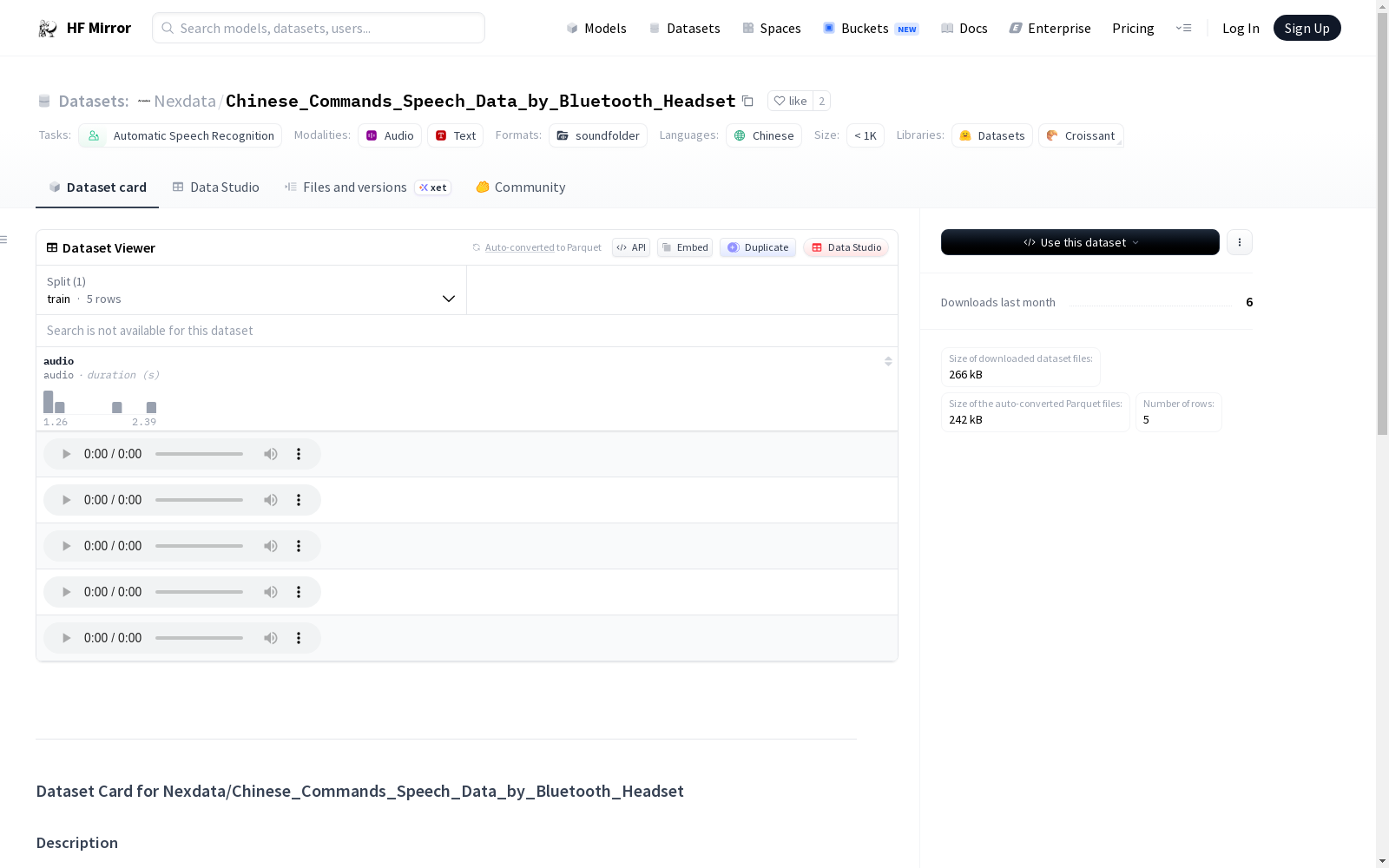The width and height of the screenshot is (1389, 868).
Task: Open more options on second audio player
Action: tap(299, 500)
